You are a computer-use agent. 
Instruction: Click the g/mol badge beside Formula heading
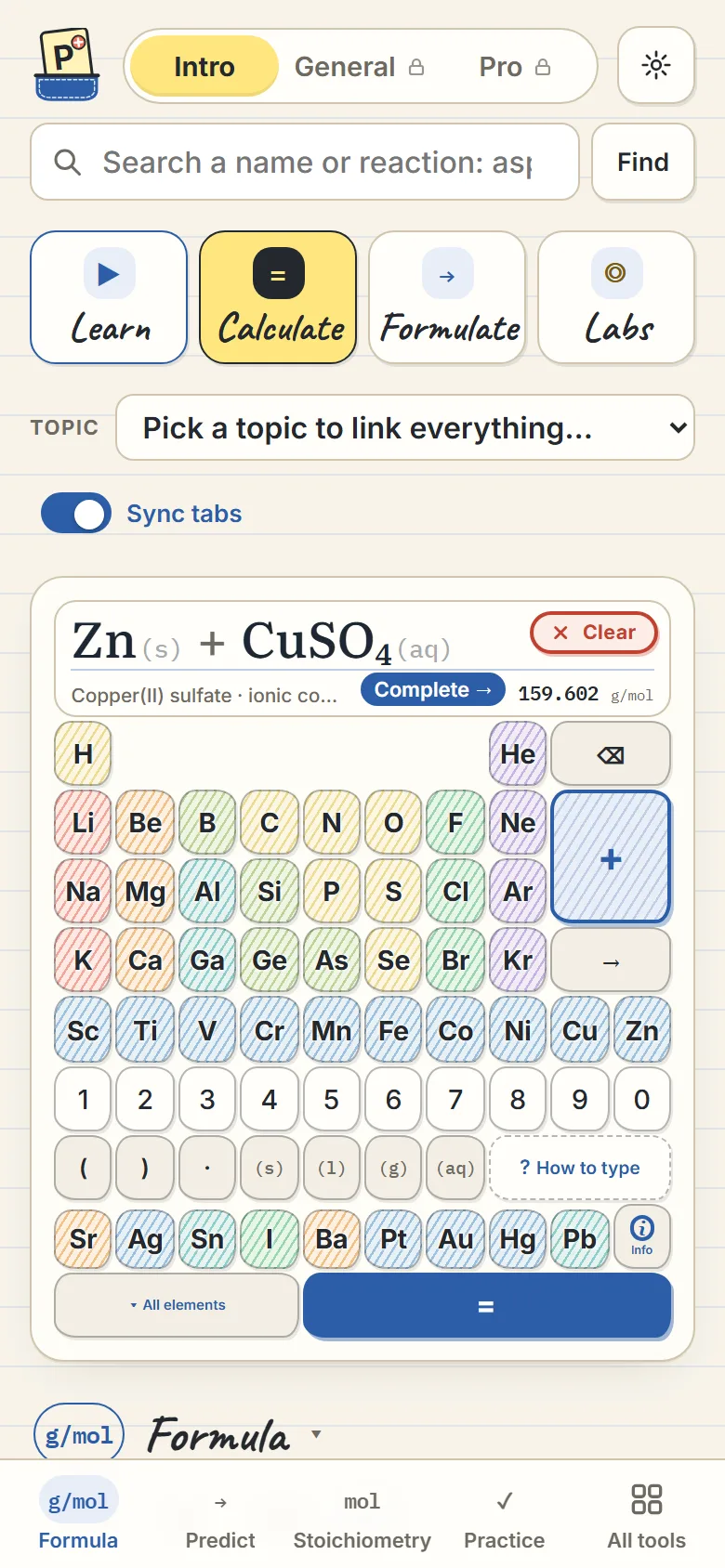(79, 1435)
